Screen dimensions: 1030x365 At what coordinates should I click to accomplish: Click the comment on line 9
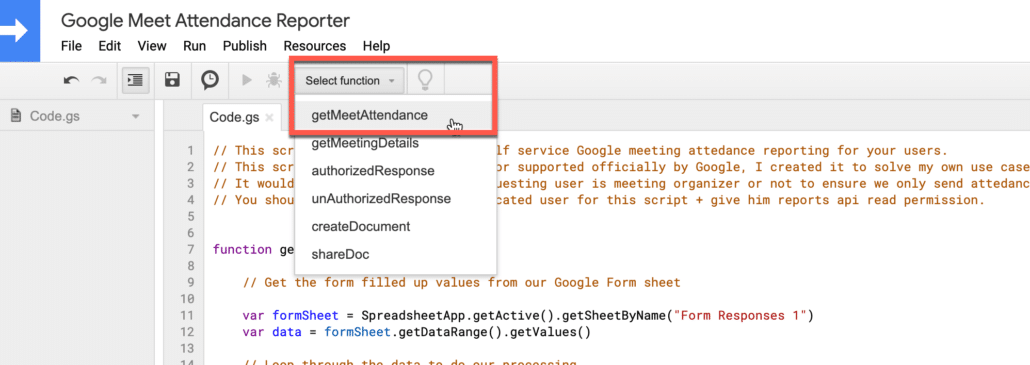(461, 283)
